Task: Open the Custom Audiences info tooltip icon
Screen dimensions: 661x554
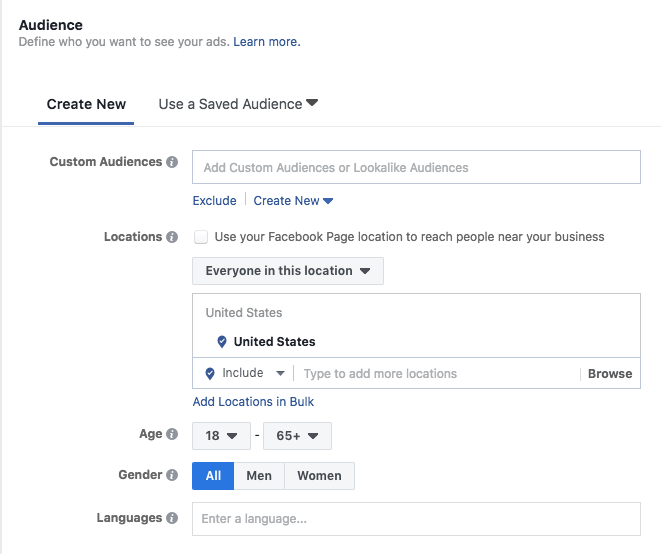Action: 172,162
